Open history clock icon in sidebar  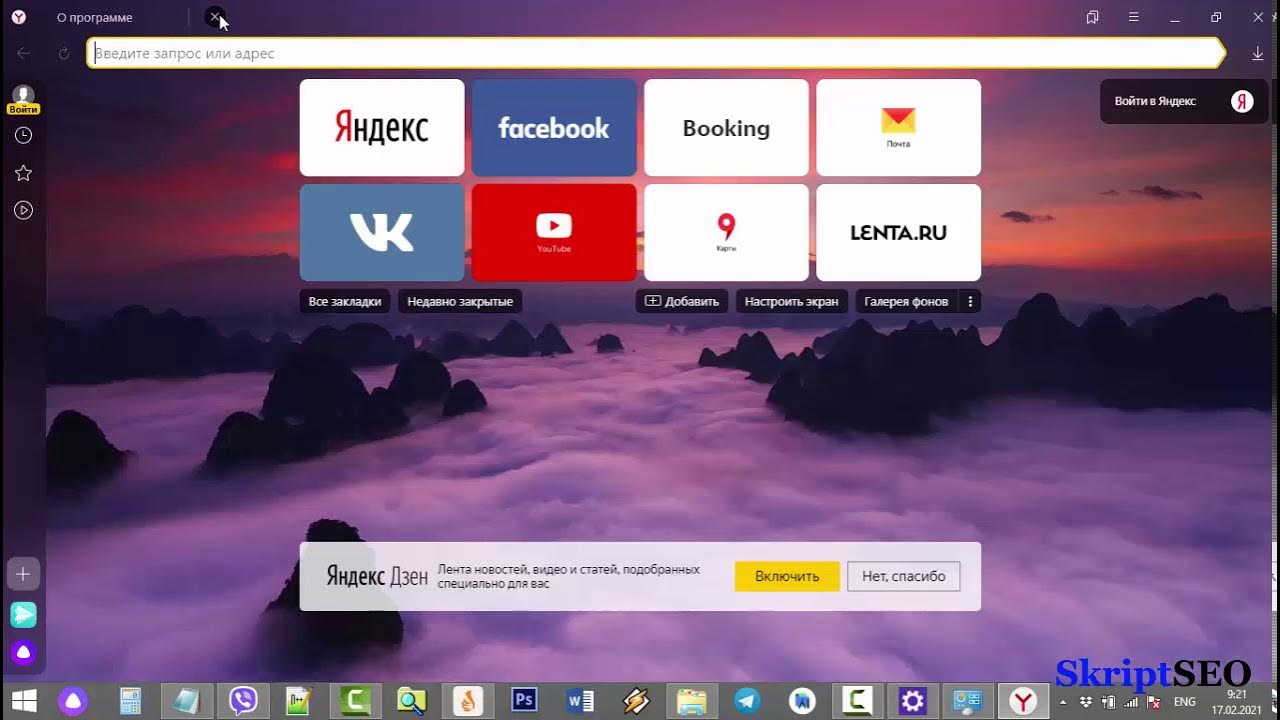coord(23,135)
